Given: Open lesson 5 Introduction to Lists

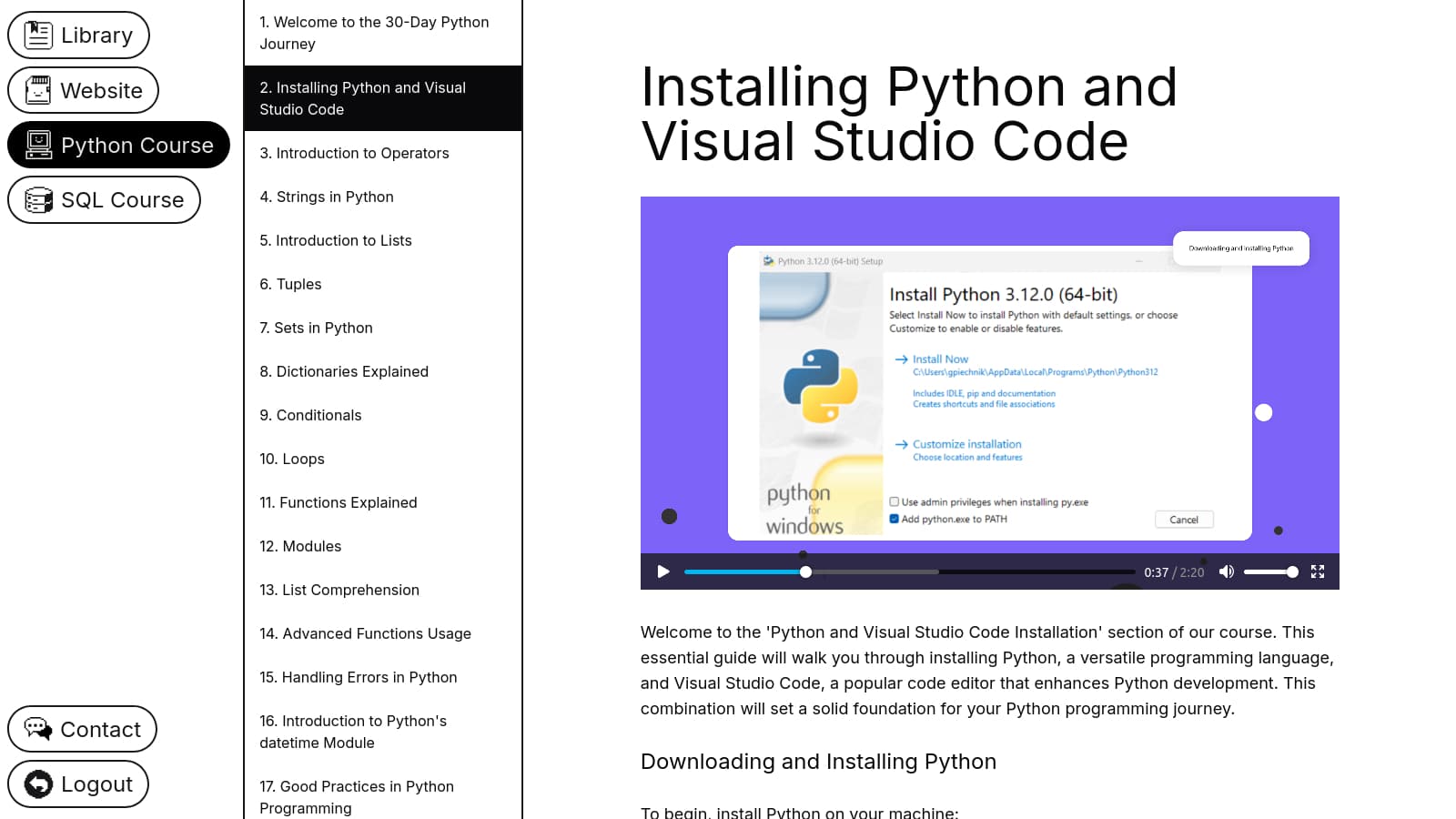Looking at the screenshot, I should click(x=383, y=240).
